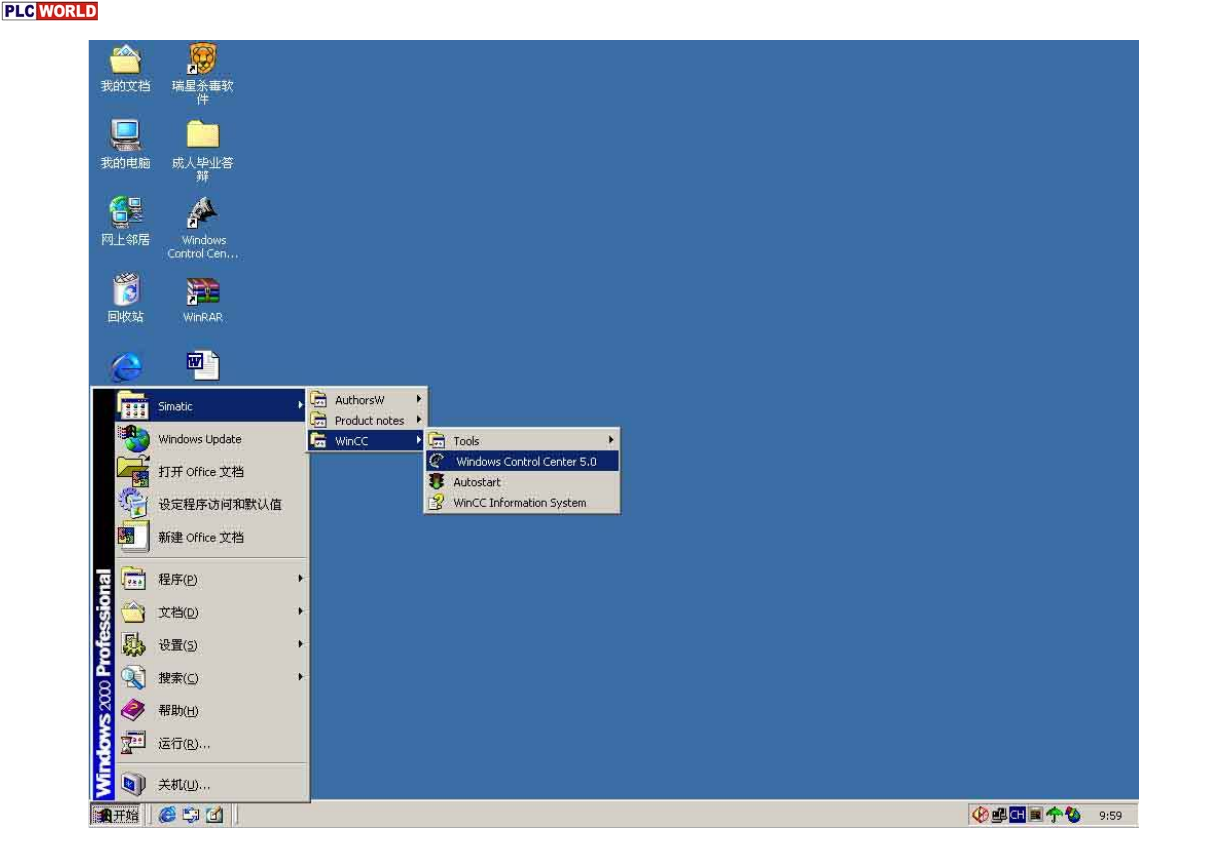This screenshot has width=1228, height=868.
Task: Click the colorful globe tray icon
Action: [1073, 815]
